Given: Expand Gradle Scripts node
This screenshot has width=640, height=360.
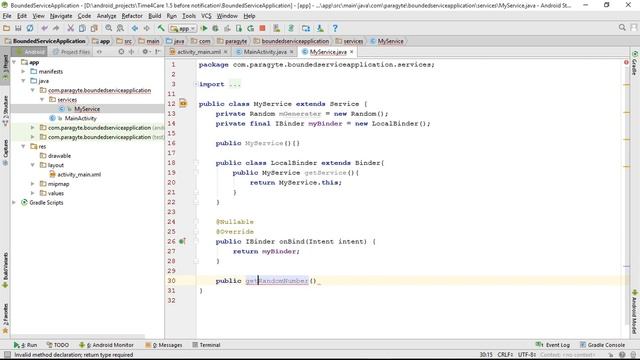Looking at the screenshot, I should pos(15,202).
